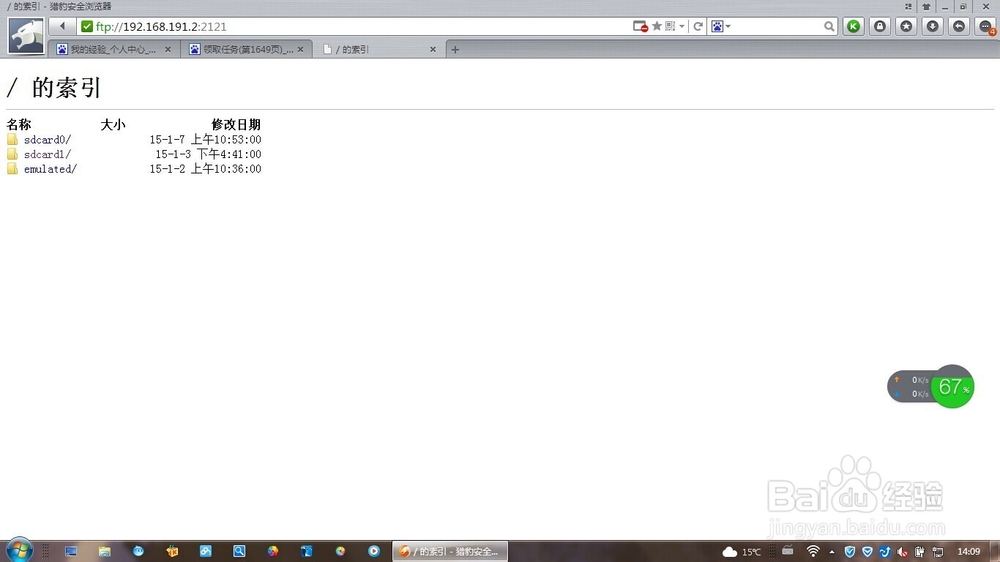Go back with the browser back arrow
1000x562 pixels.
62,26
